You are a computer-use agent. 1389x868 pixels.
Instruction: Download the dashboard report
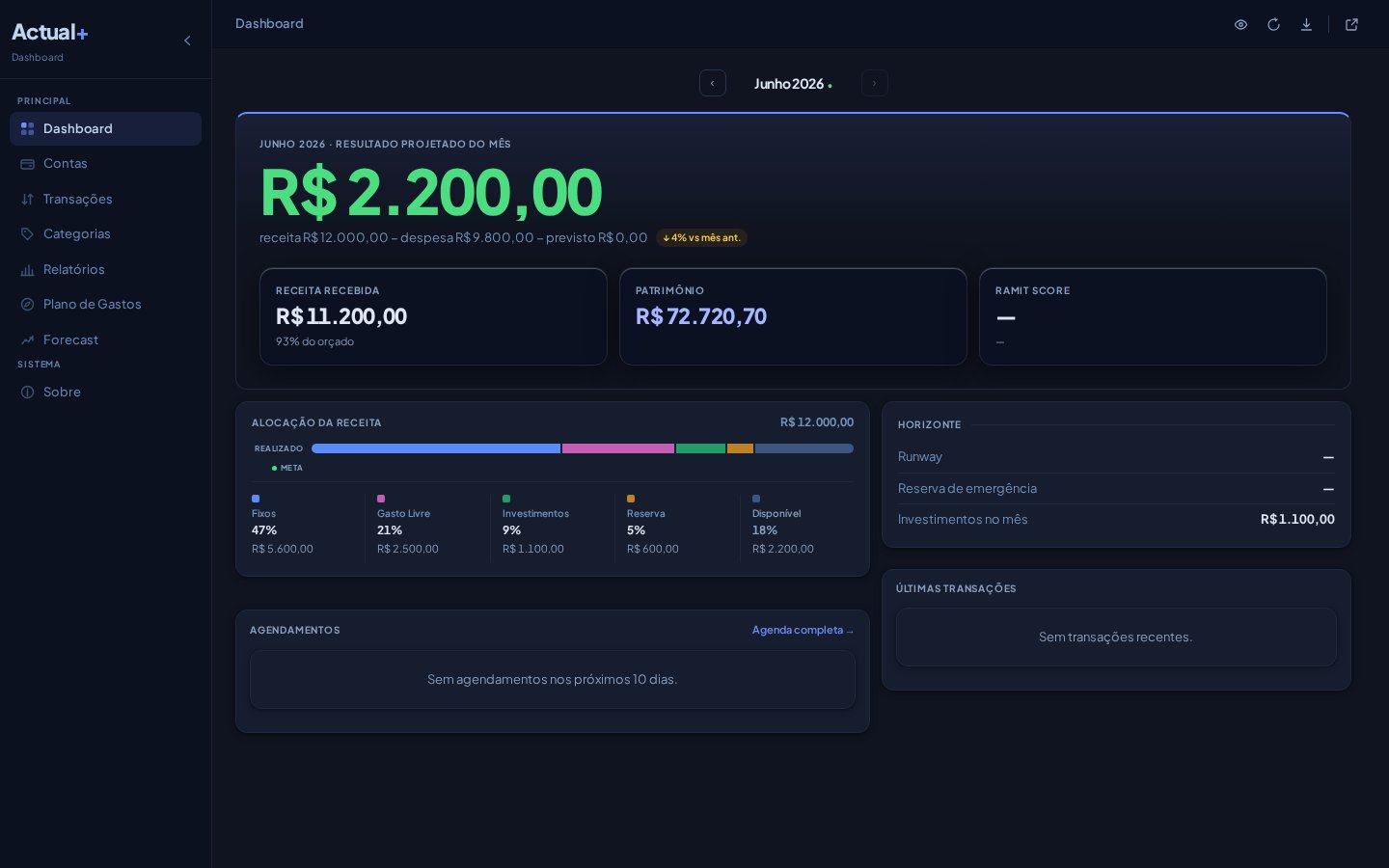pyautogui.click(x=1306, y=24)
